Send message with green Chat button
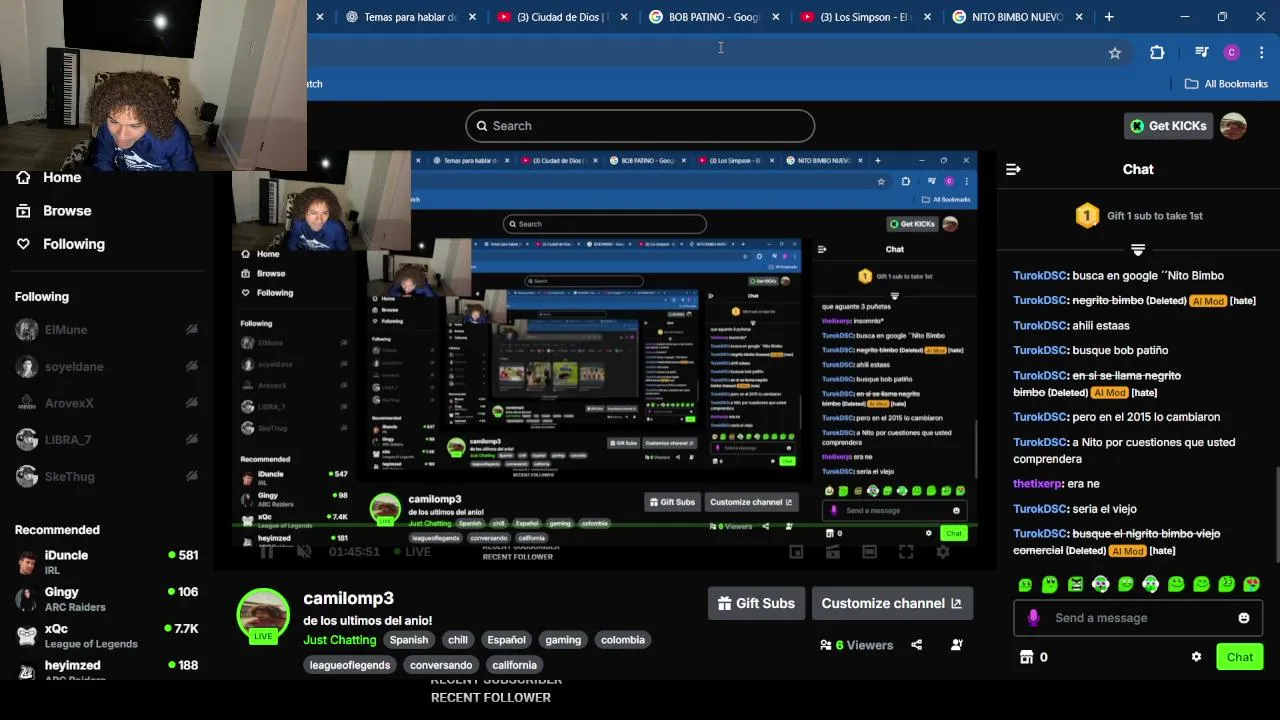1280x720 pixels. 1240,657
